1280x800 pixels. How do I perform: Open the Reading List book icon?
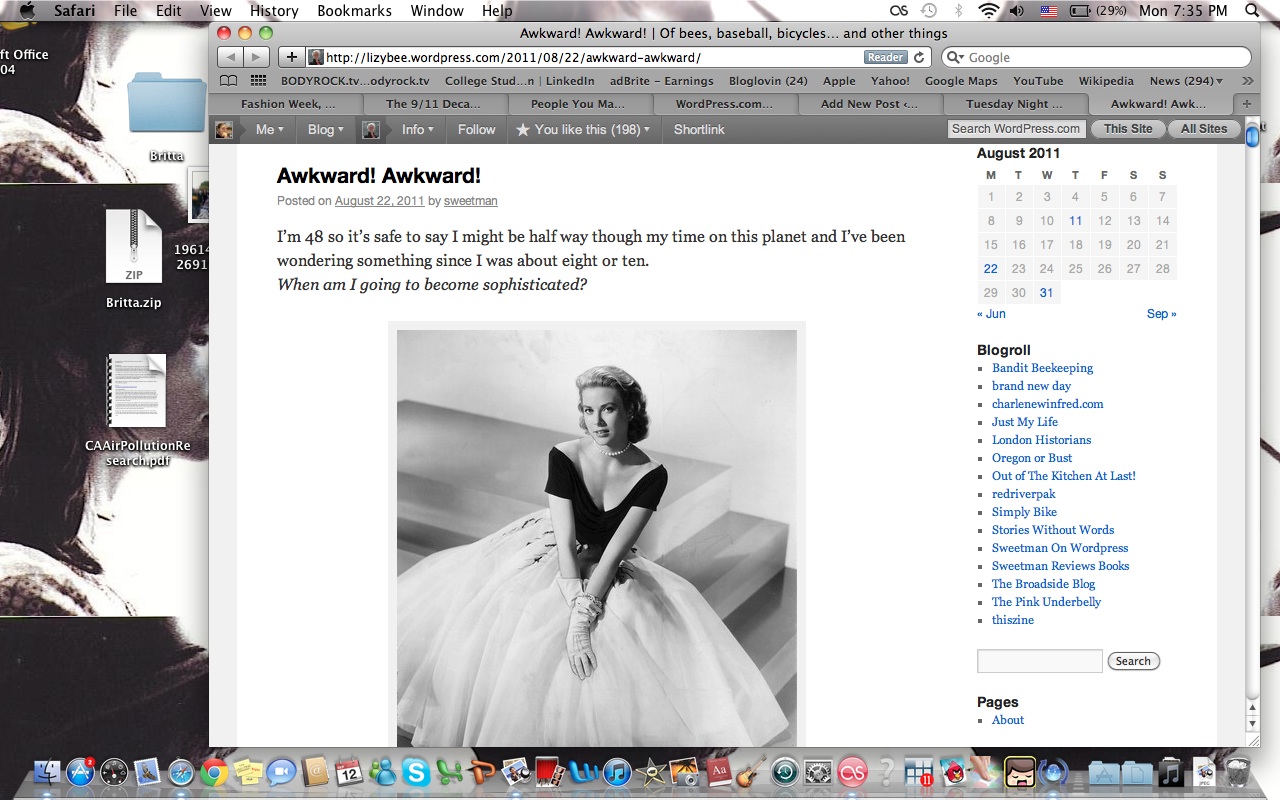click(229, 81)
